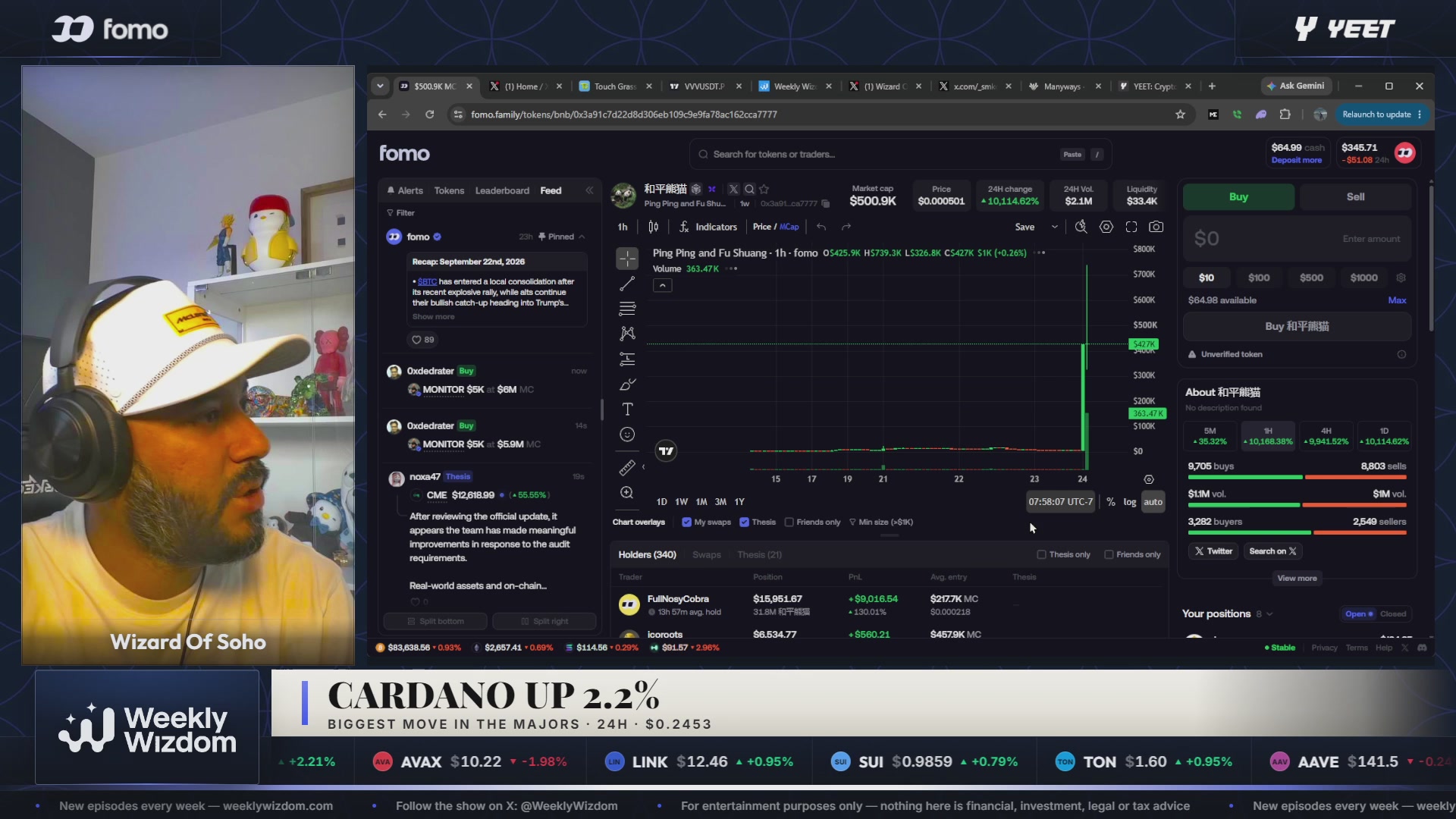
Task: Click Max available amount link
Action: (x=1397, y=300)
